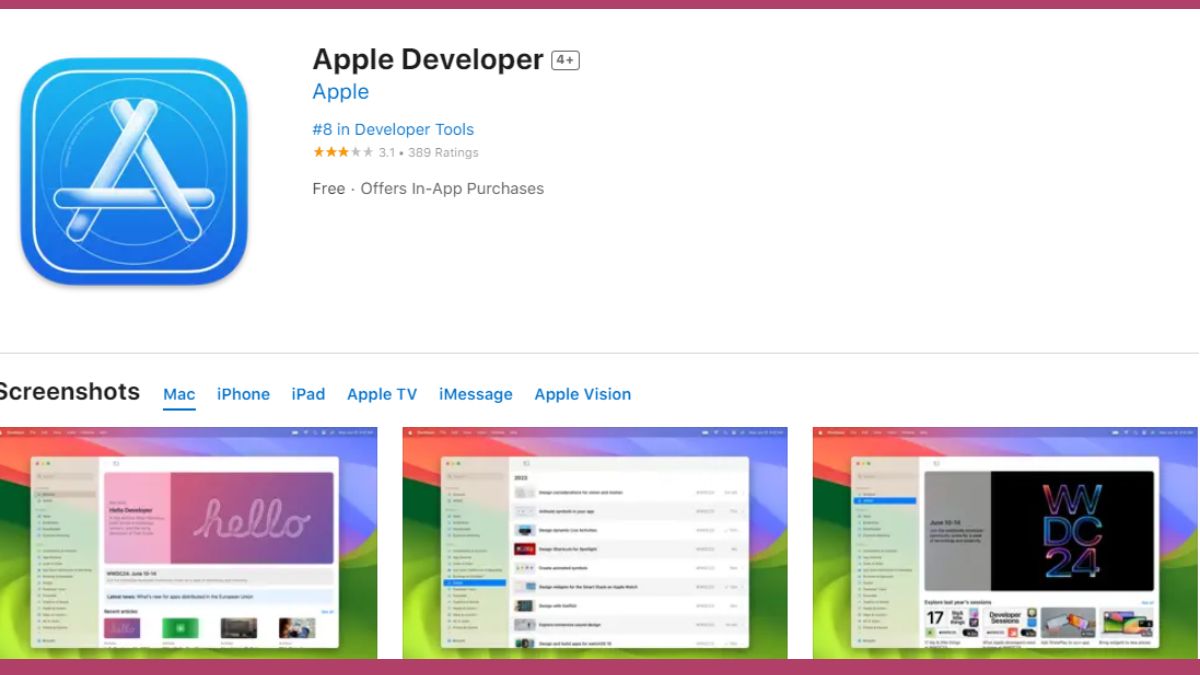Click the 4+ age rating badge
Screen dimensions: 1200x675
point(565,60)
